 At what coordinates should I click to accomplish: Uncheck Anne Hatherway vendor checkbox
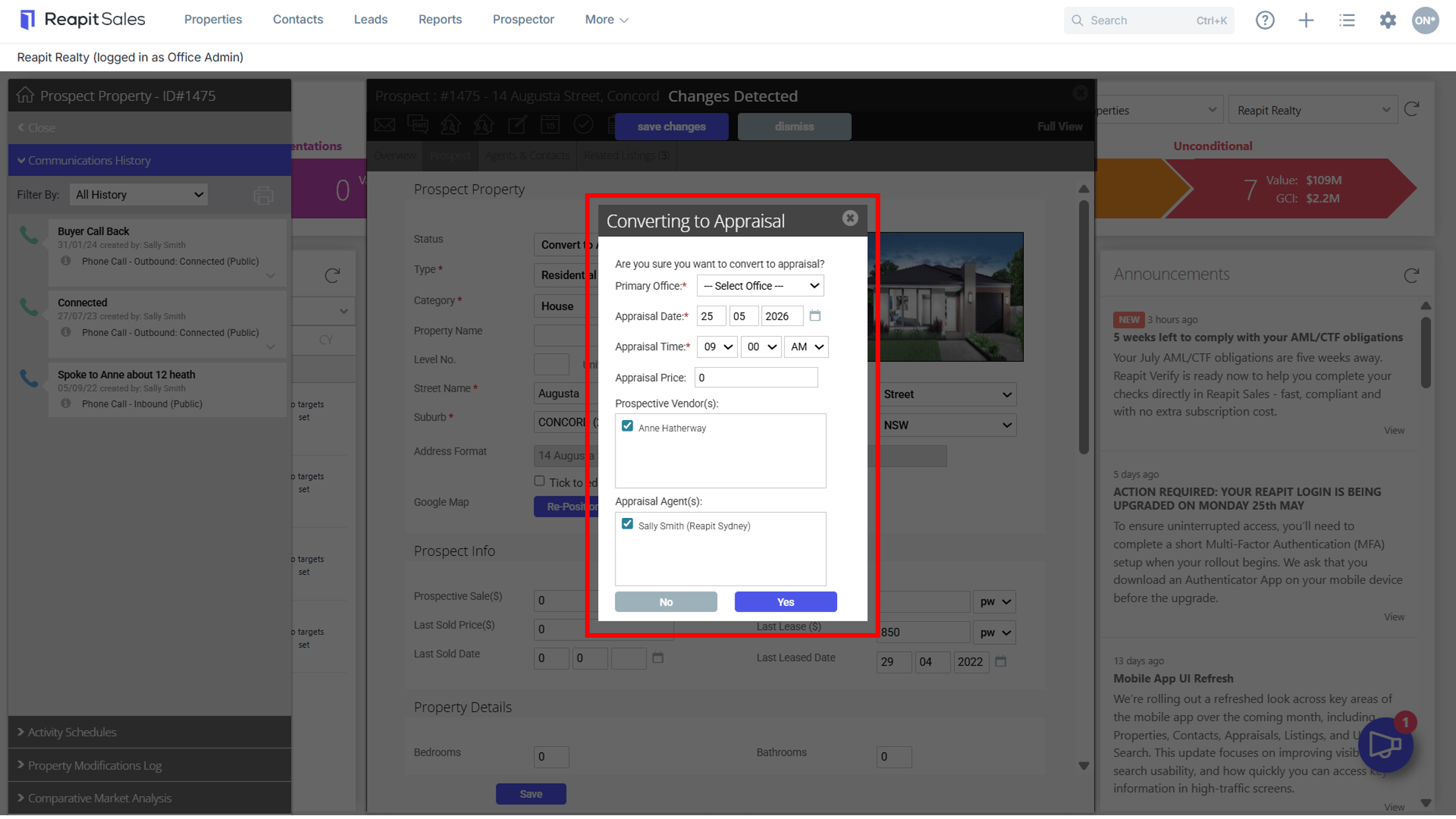pos(627,426)
